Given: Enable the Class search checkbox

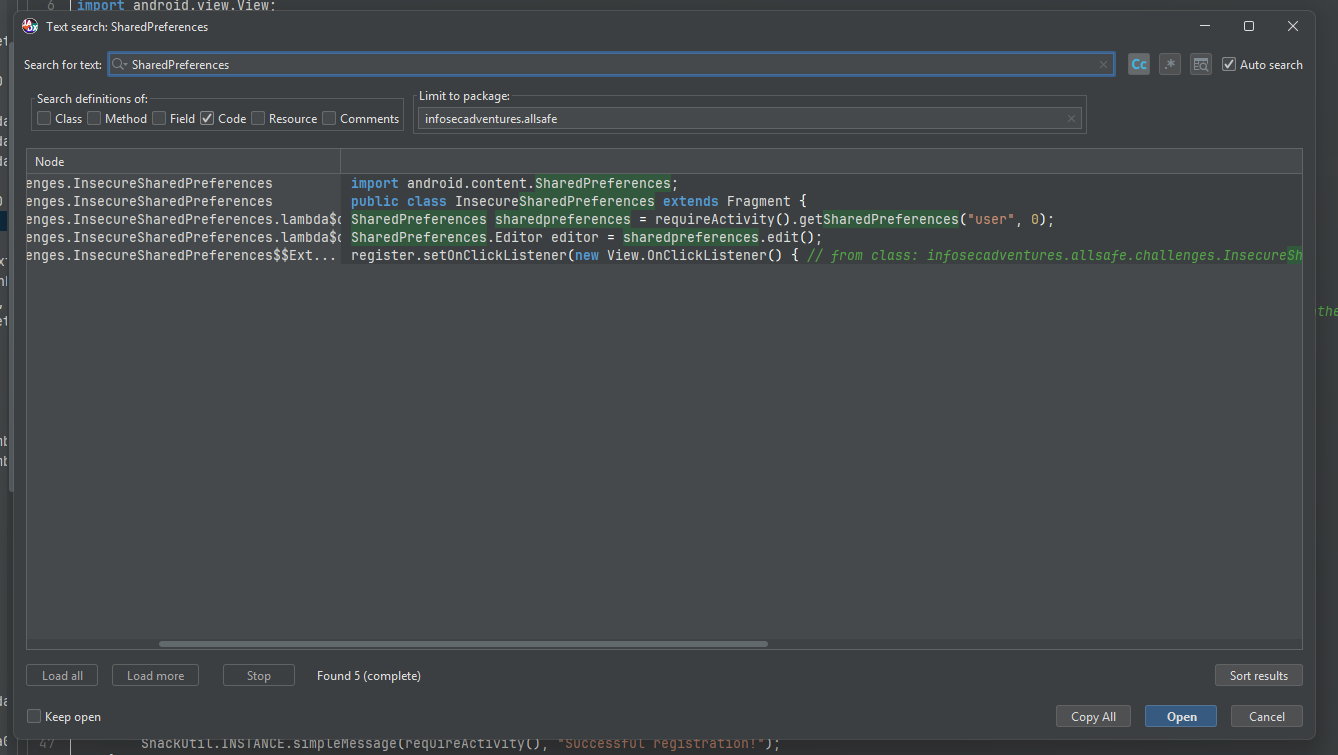Looking at the screenshot, I should coord(44,118).
